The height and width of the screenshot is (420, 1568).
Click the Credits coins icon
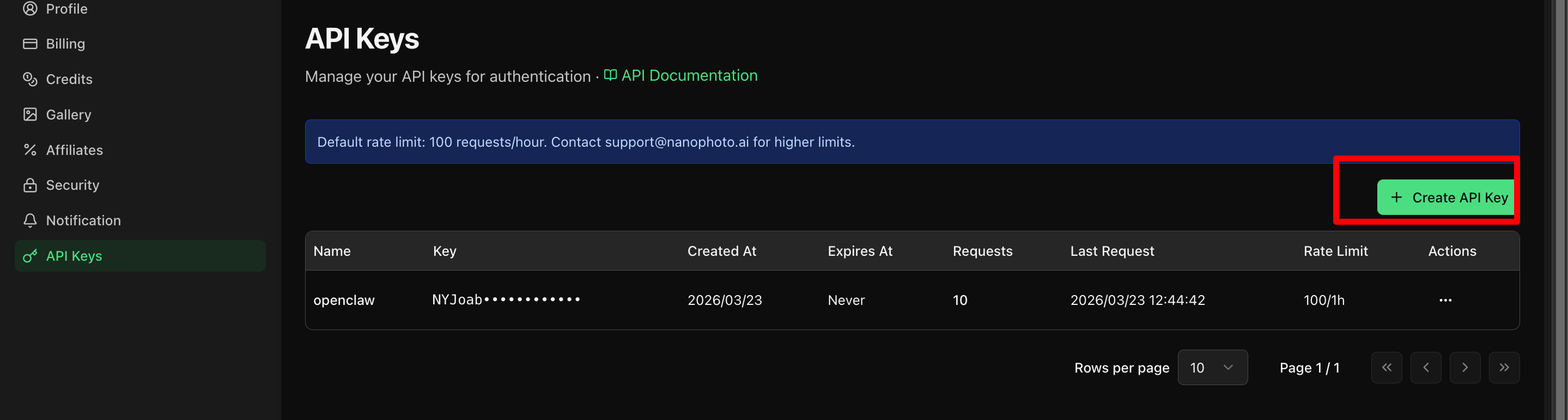coord(30,79)
